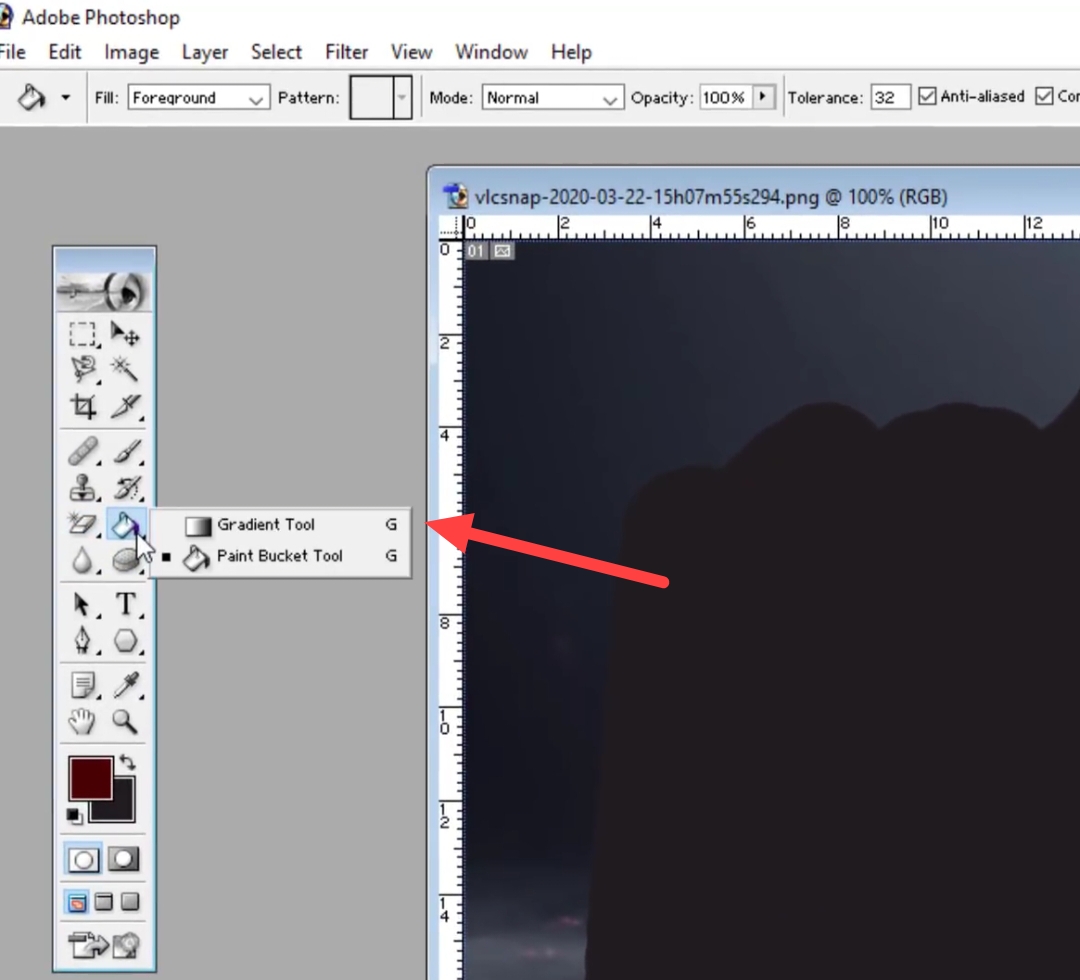Image resolution: width=1080 pixels, height=980 pixels.
Task: Open the Window menu
Action: [491, 52]
